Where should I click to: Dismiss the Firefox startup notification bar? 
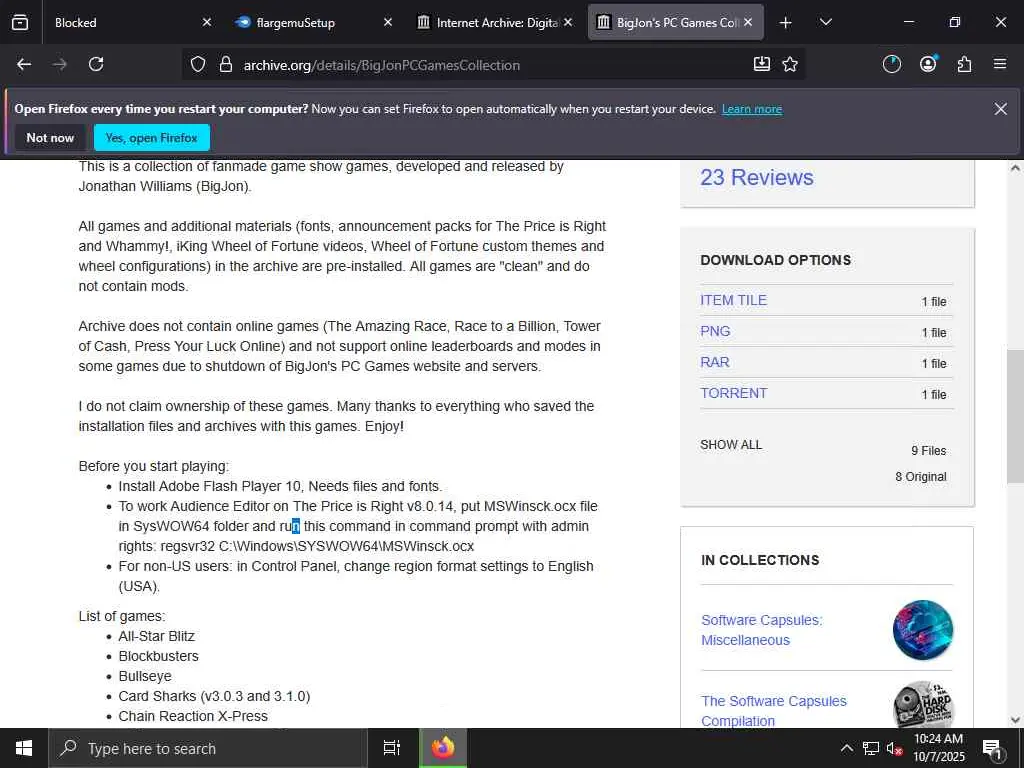(x=1000, y=109)
